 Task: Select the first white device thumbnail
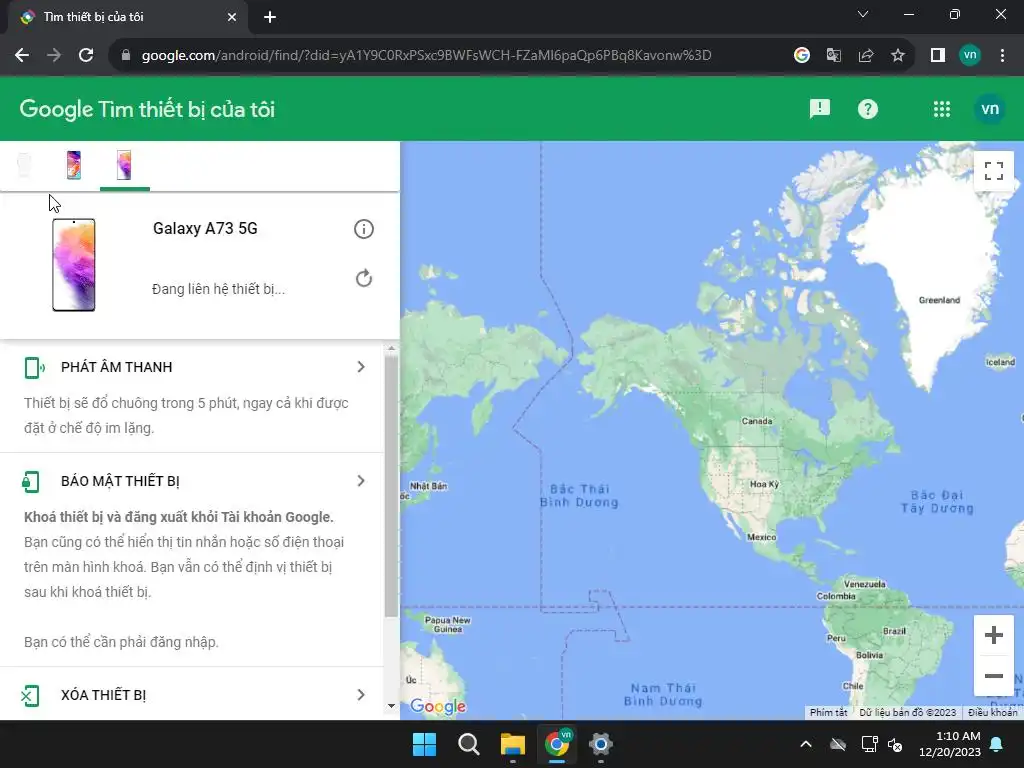(x=24, y=165)
